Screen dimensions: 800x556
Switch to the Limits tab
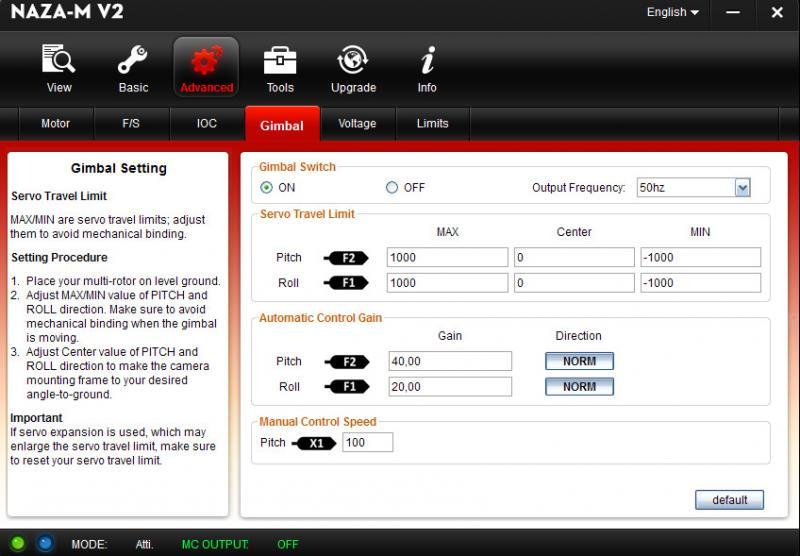[x=432, y=124]
